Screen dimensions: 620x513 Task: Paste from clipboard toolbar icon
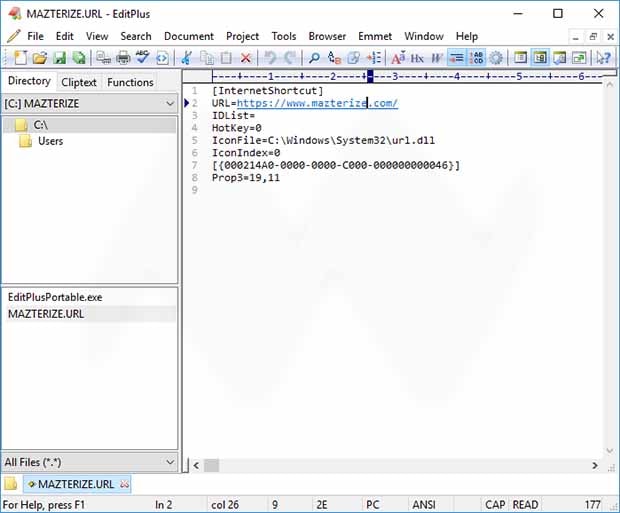coord(226,58)
